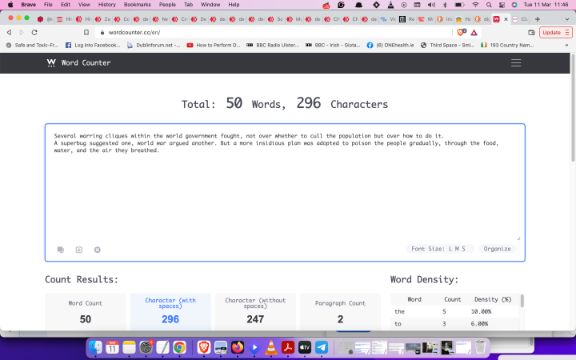The height and width of the screenshot is (360, 576).
Task: Open the How to Perform bookmark
Action: (213, 45)
